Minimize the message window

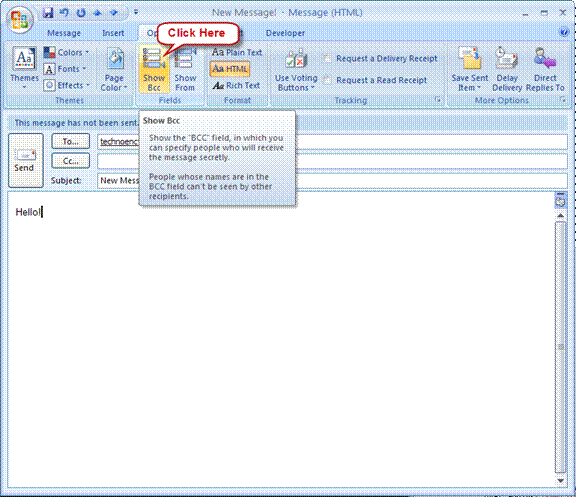[x=525, y=13]
